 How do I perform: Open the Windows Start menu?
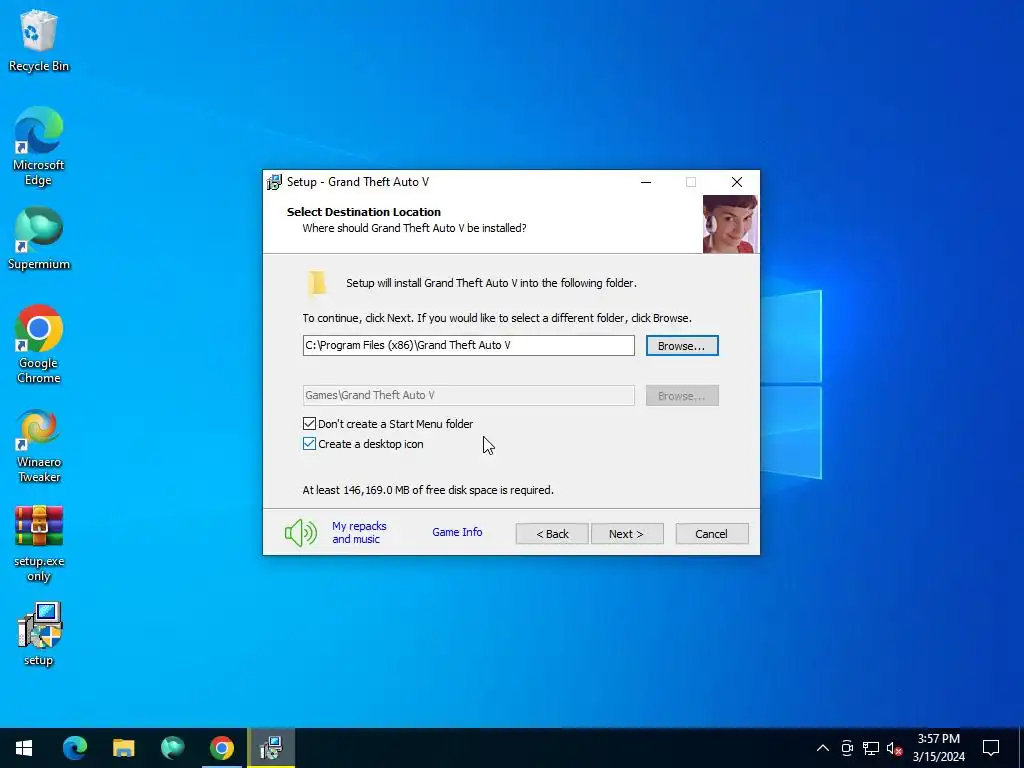pos(24,748)
